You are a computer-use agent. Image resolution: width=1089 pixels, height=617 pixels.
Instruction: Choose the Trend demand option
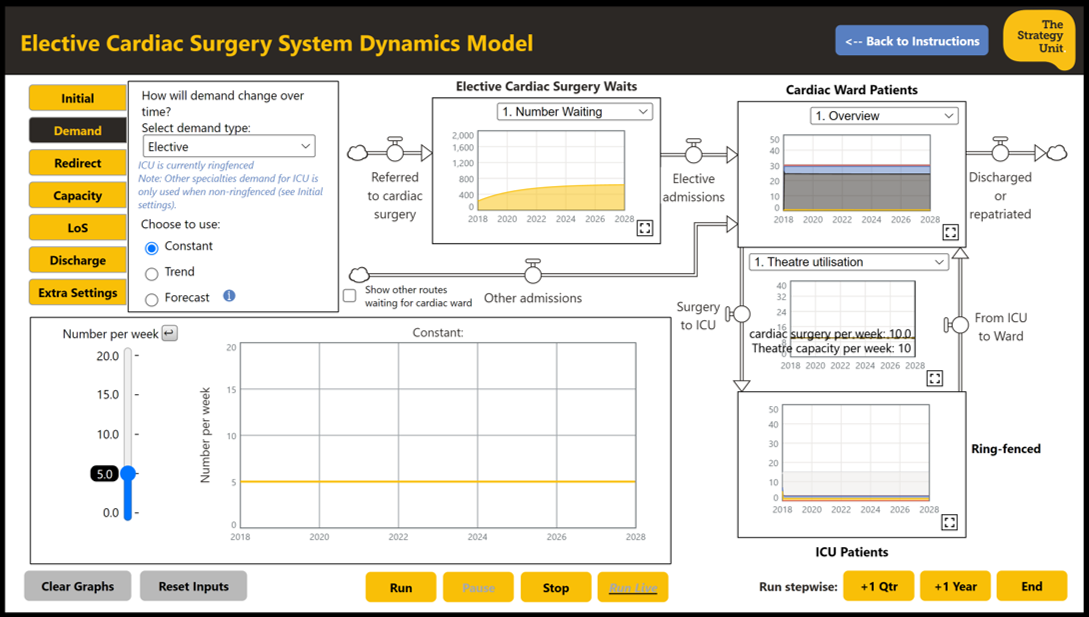coord(152,273)
